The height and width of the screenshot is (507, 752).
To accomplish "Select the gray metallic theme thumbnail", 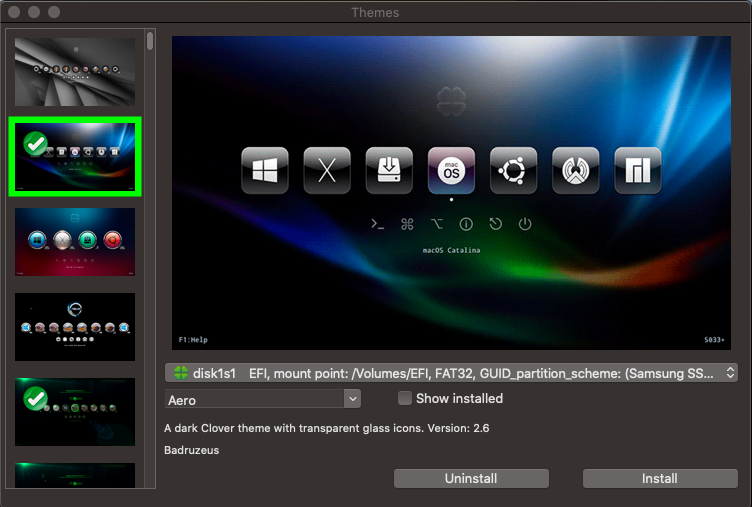I will (75, 71).
